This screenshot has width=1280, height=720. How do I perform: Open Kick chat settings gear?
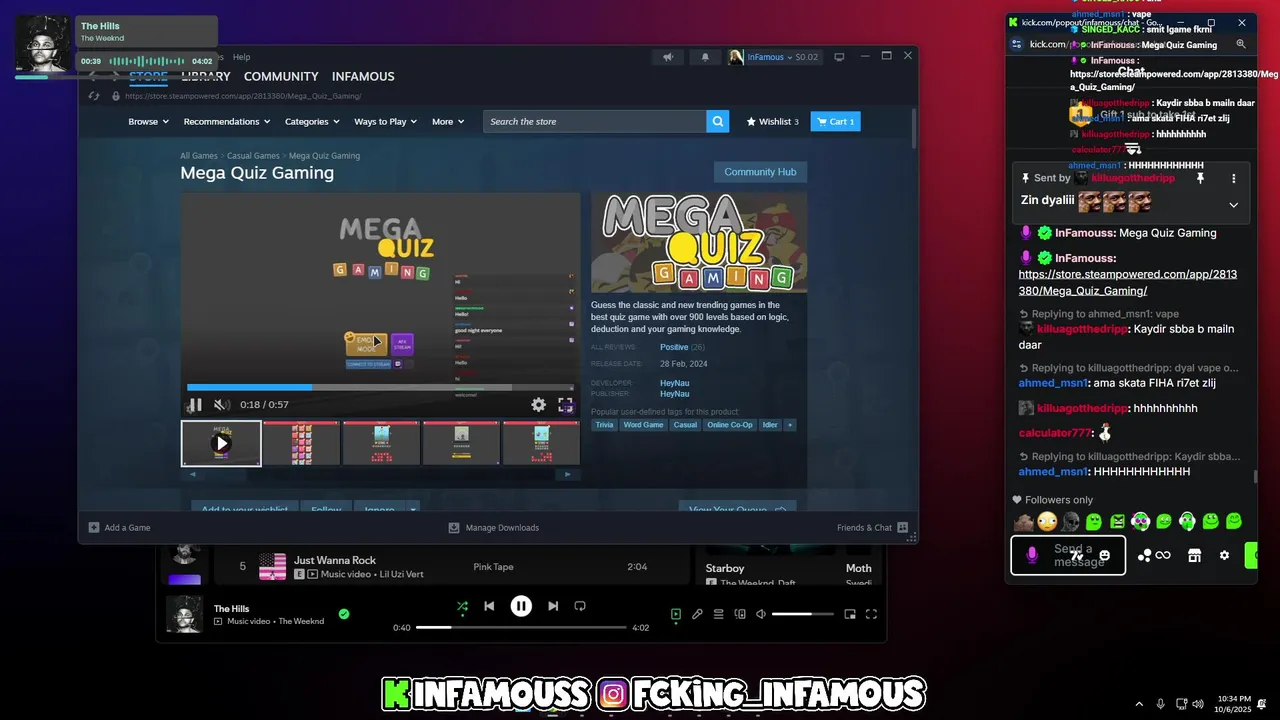[1224, 555]
